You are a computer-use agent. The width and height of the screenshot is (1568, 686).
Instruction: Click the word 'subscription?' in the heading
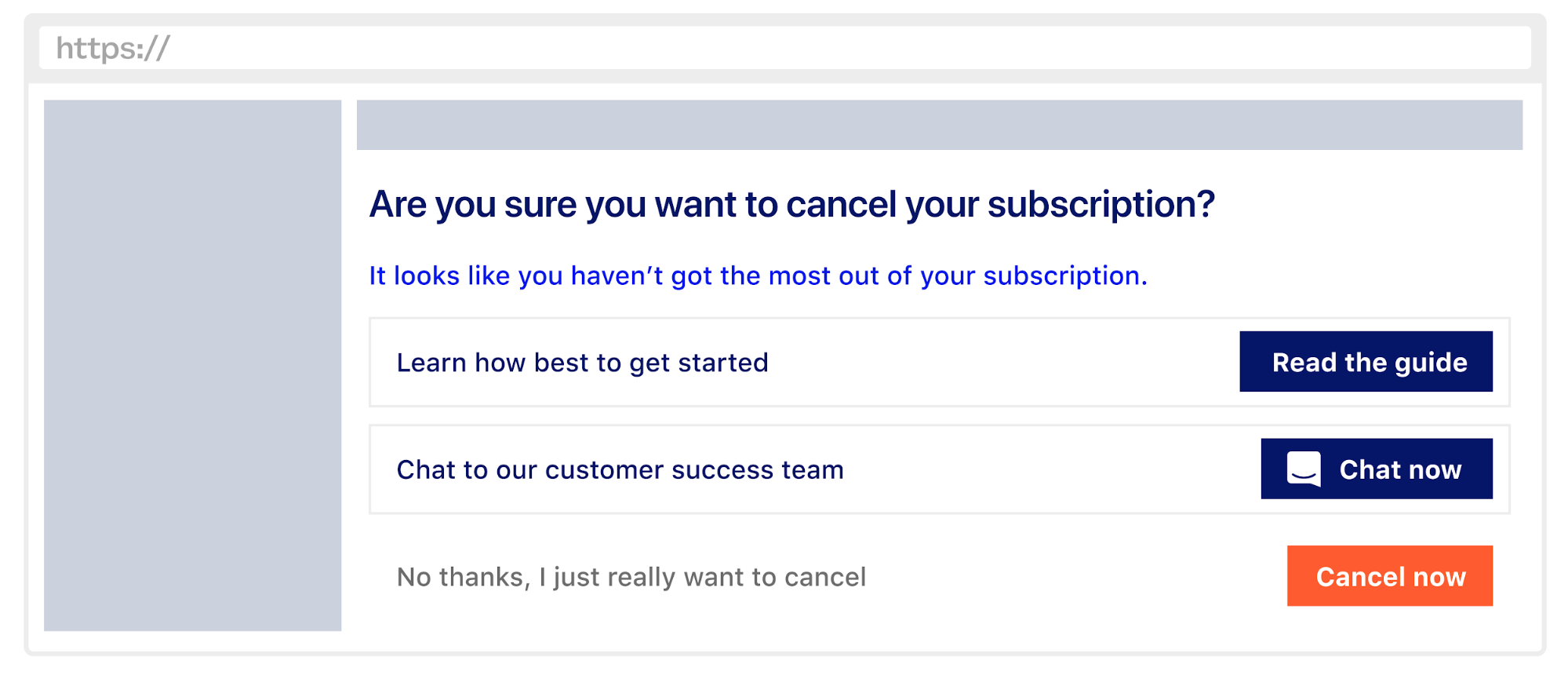pyautogui.click(x=1100, y=204)
